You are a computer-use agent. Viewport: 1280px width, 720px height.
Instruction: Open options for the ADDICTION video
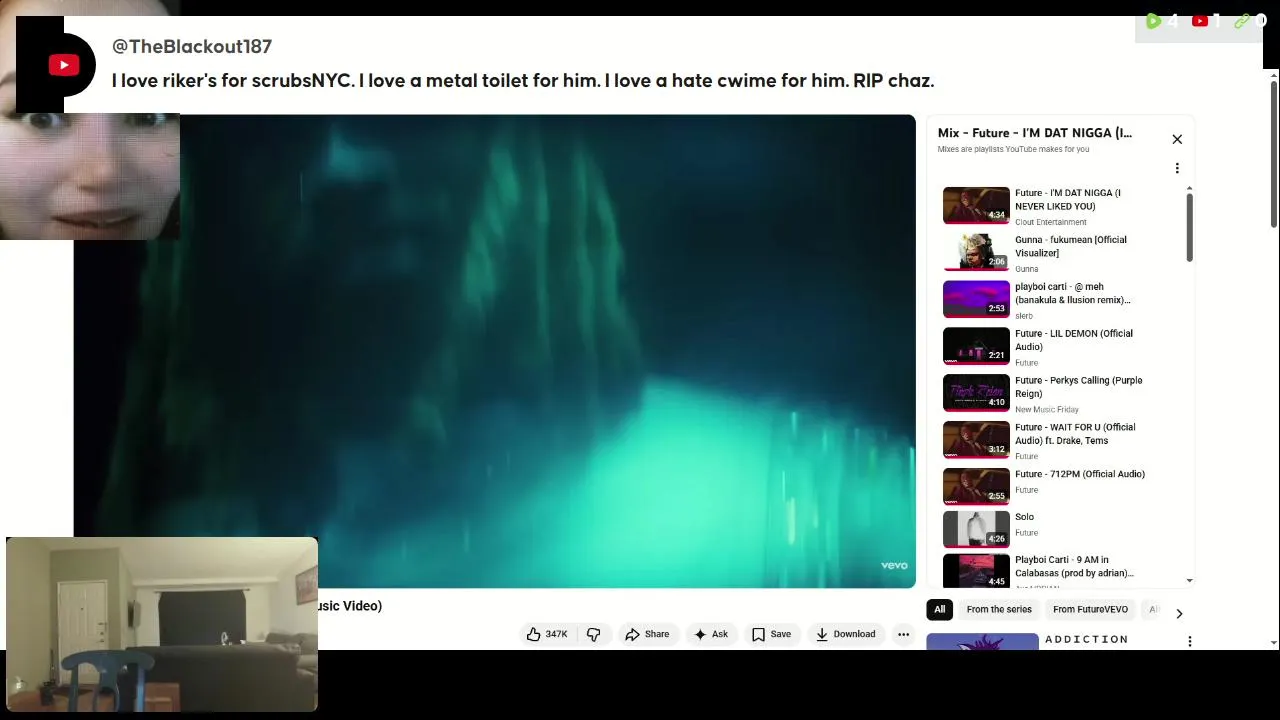pos(1189,641)
